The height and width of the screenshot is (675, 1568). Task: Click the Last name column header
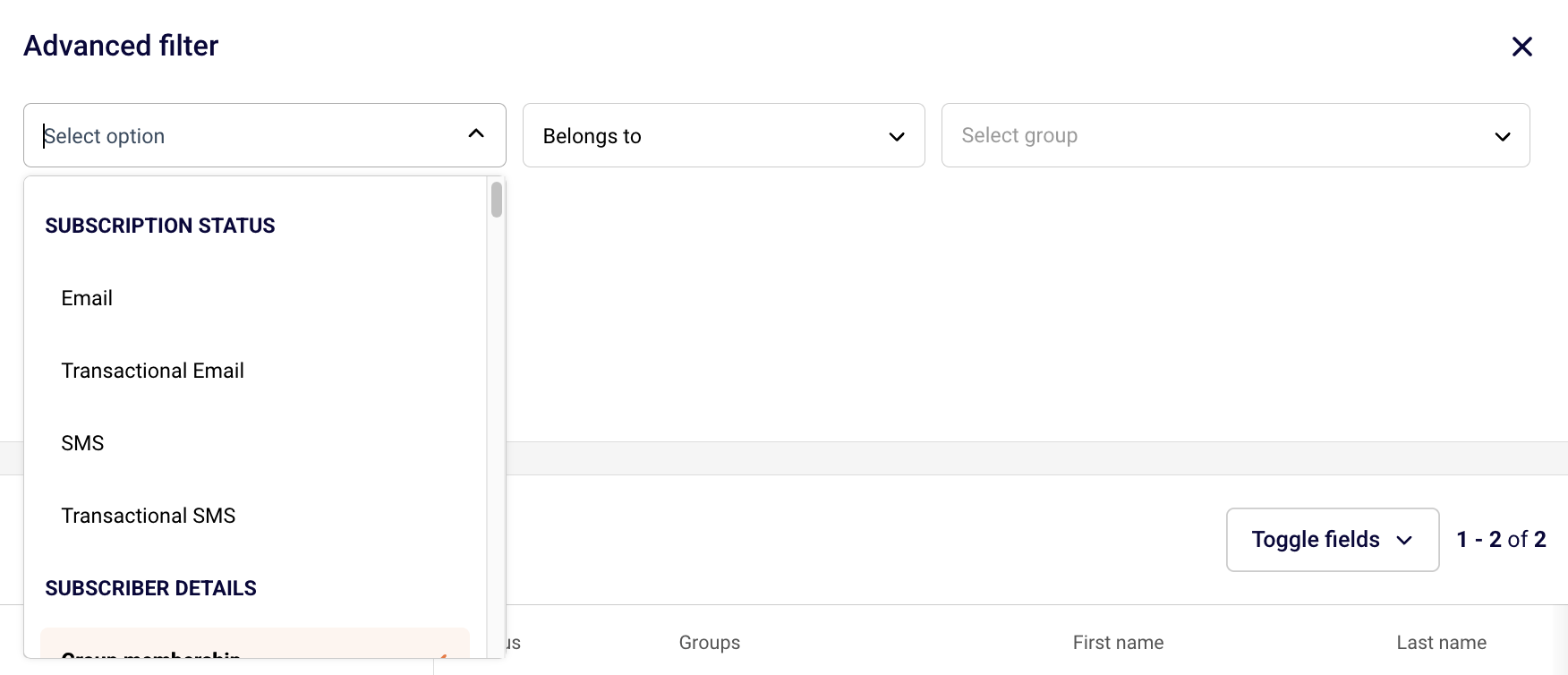[x=1441, y=643]
